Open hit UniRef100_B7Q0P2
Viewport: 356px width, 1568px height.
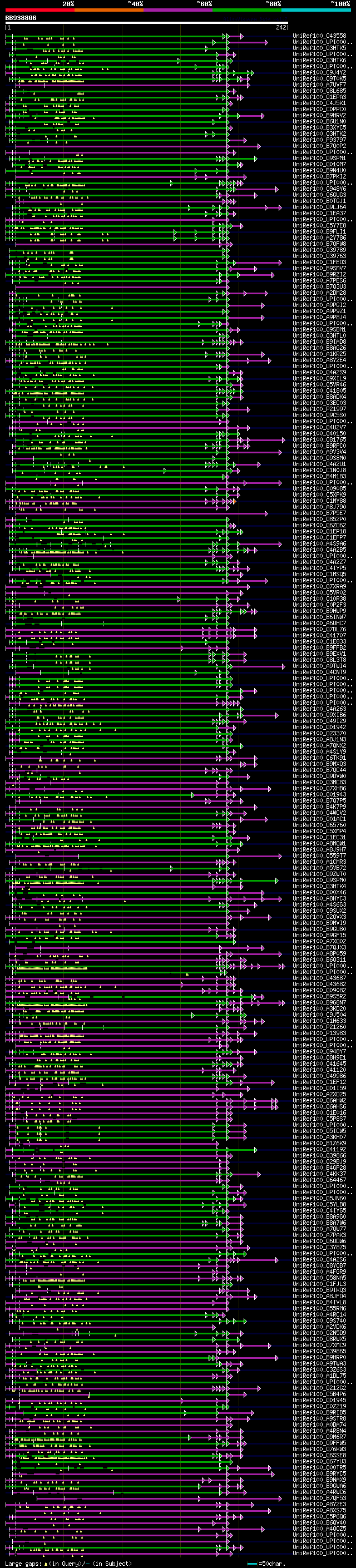(x=319, y=146)
